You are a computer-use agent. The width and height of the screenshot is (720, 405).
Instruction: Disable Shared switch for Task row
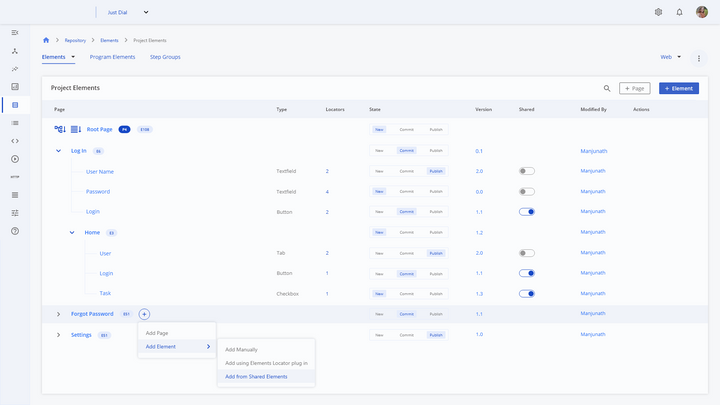coord(527,293)
